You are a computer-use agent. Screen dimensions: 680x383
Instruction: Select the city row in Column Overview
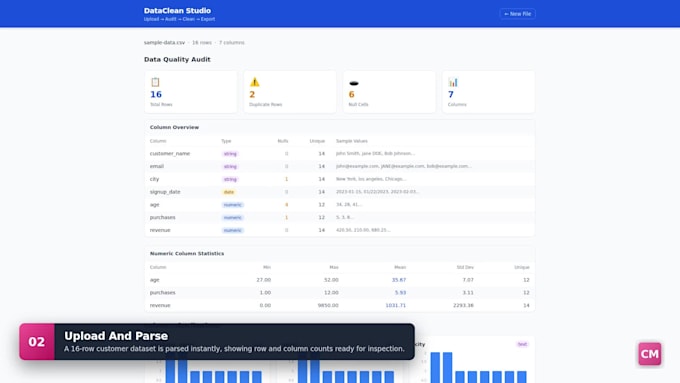pos(340,179)
